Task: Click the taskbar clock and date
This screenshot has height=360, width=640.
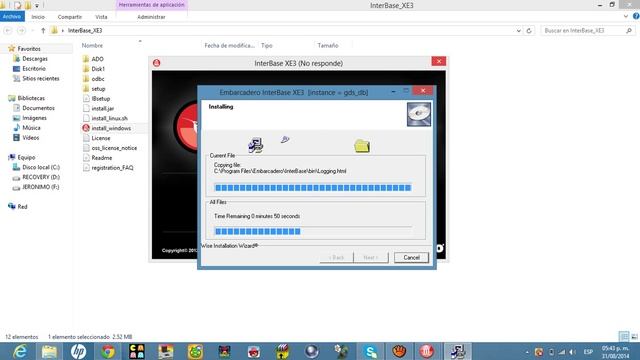Action: click(615, 352)
